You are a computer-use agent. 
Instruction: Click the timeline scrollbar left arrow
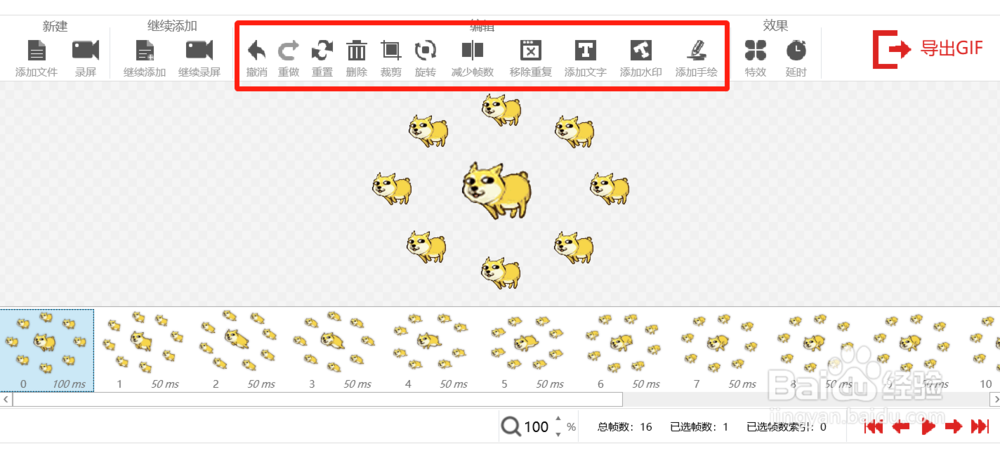[6, 399]
